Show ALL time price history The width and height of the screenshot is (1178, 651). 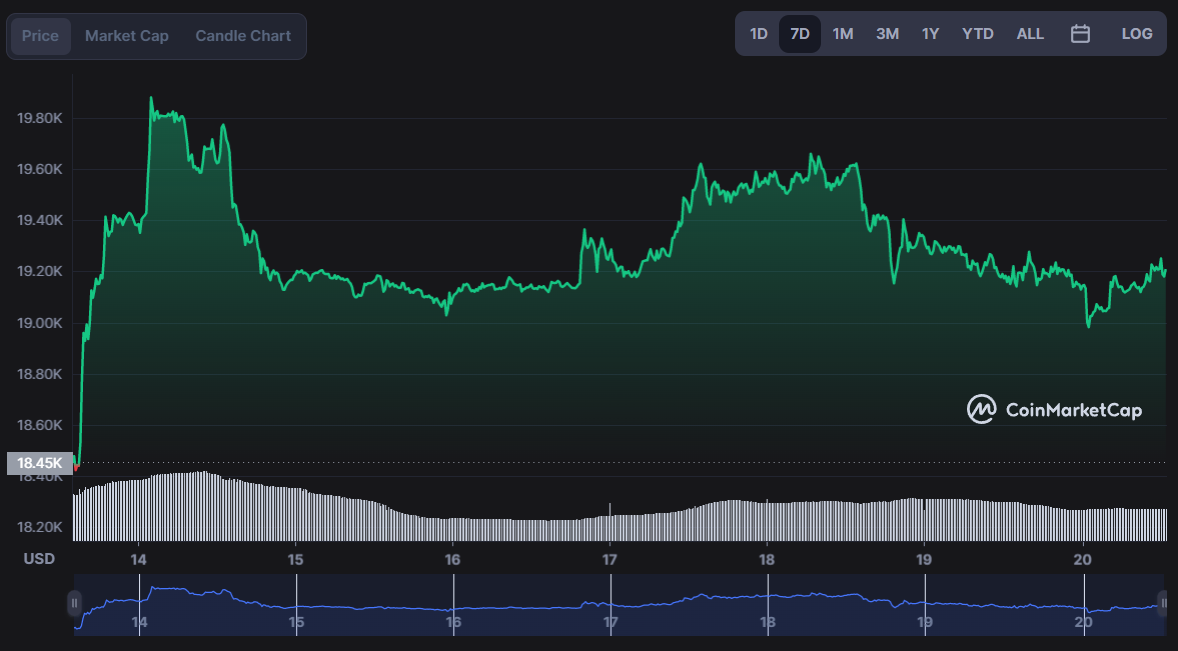tap(1030, 34)
